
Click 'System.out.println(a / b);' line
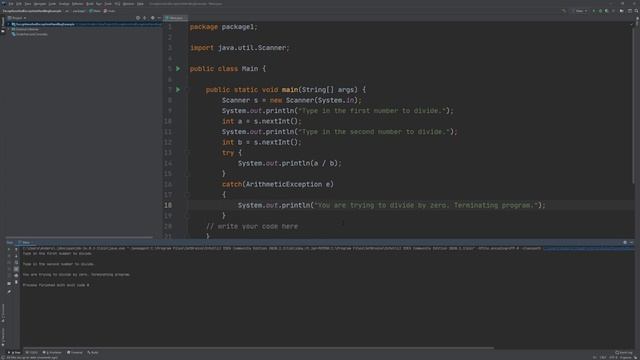click(x=290, y=163)
